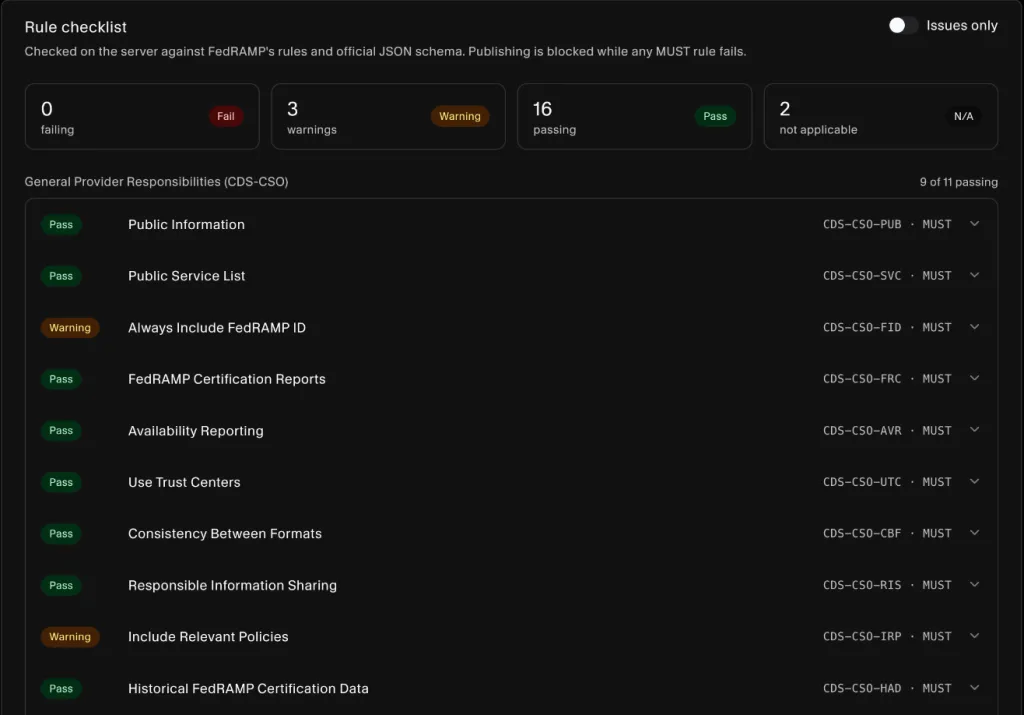Click the 'CDS-CSO-FID · MUST' rule code

[887, 328]
